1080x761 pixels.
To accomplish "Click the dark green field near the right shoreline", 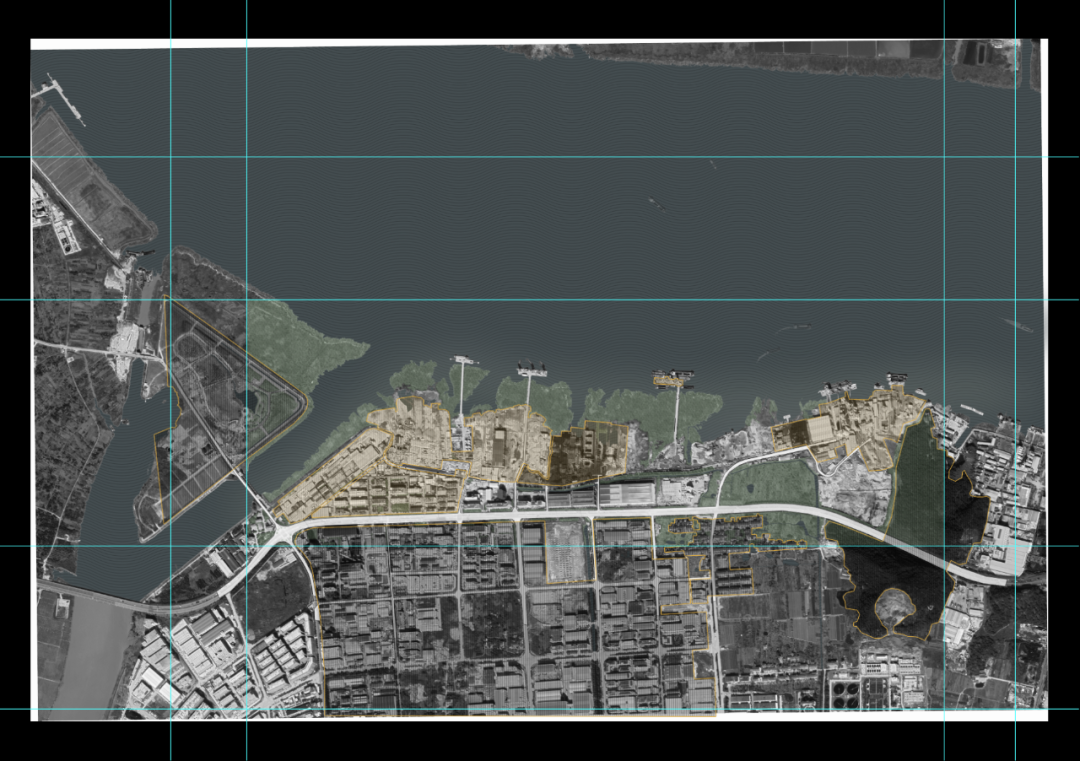I will click(x=918, y=480).
